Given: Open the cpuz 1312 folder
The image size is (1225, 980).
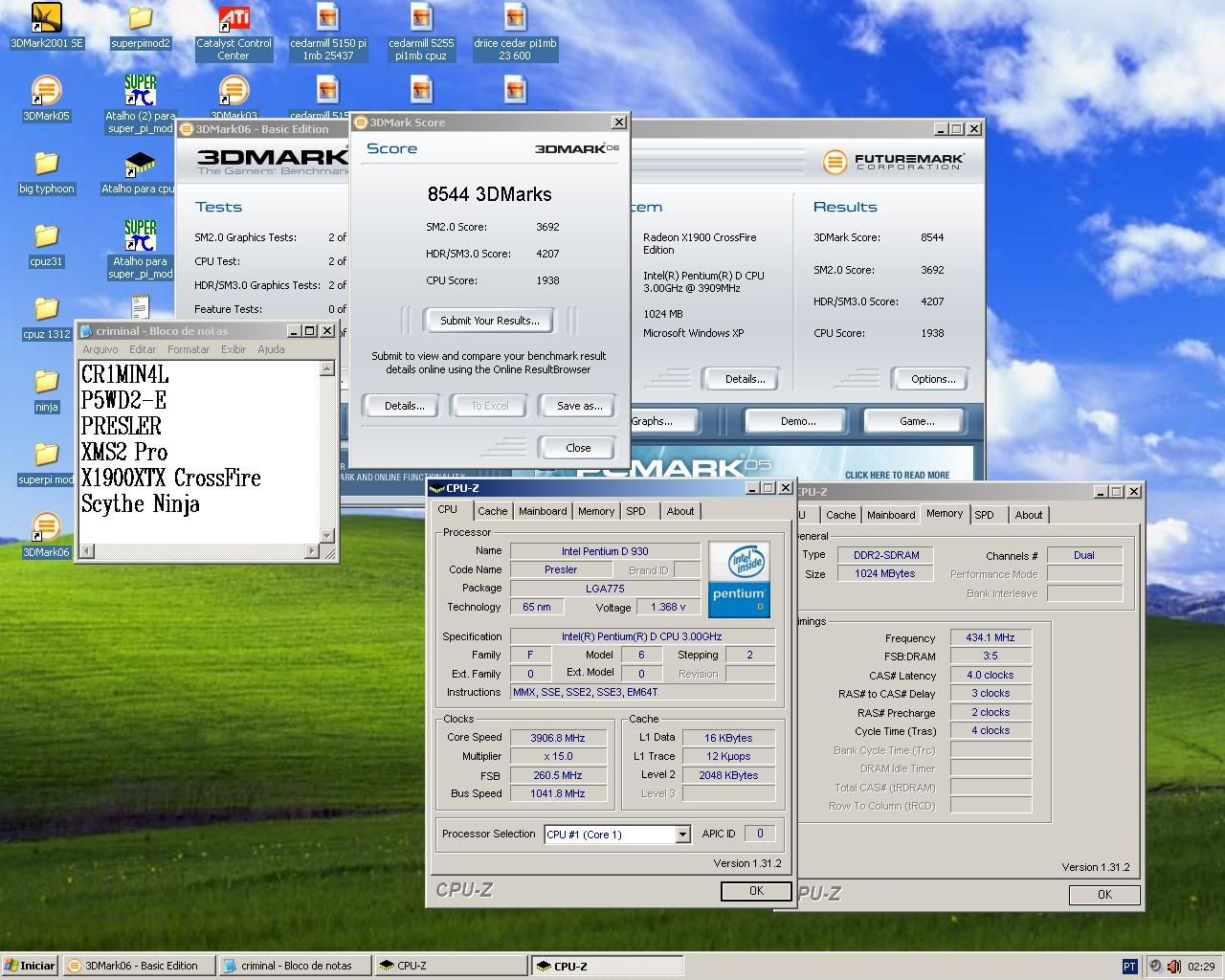Looking at the screenshot, I should tap(46, 317).
